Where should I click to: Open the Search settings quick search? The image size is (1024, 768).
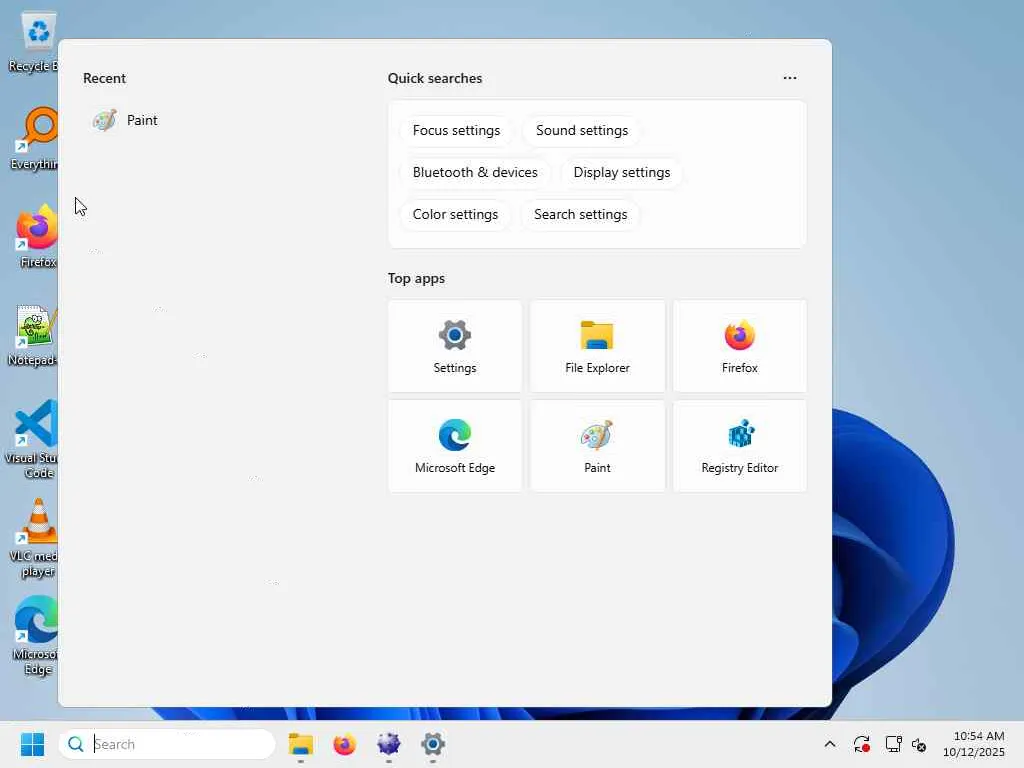tap(580, 214)
